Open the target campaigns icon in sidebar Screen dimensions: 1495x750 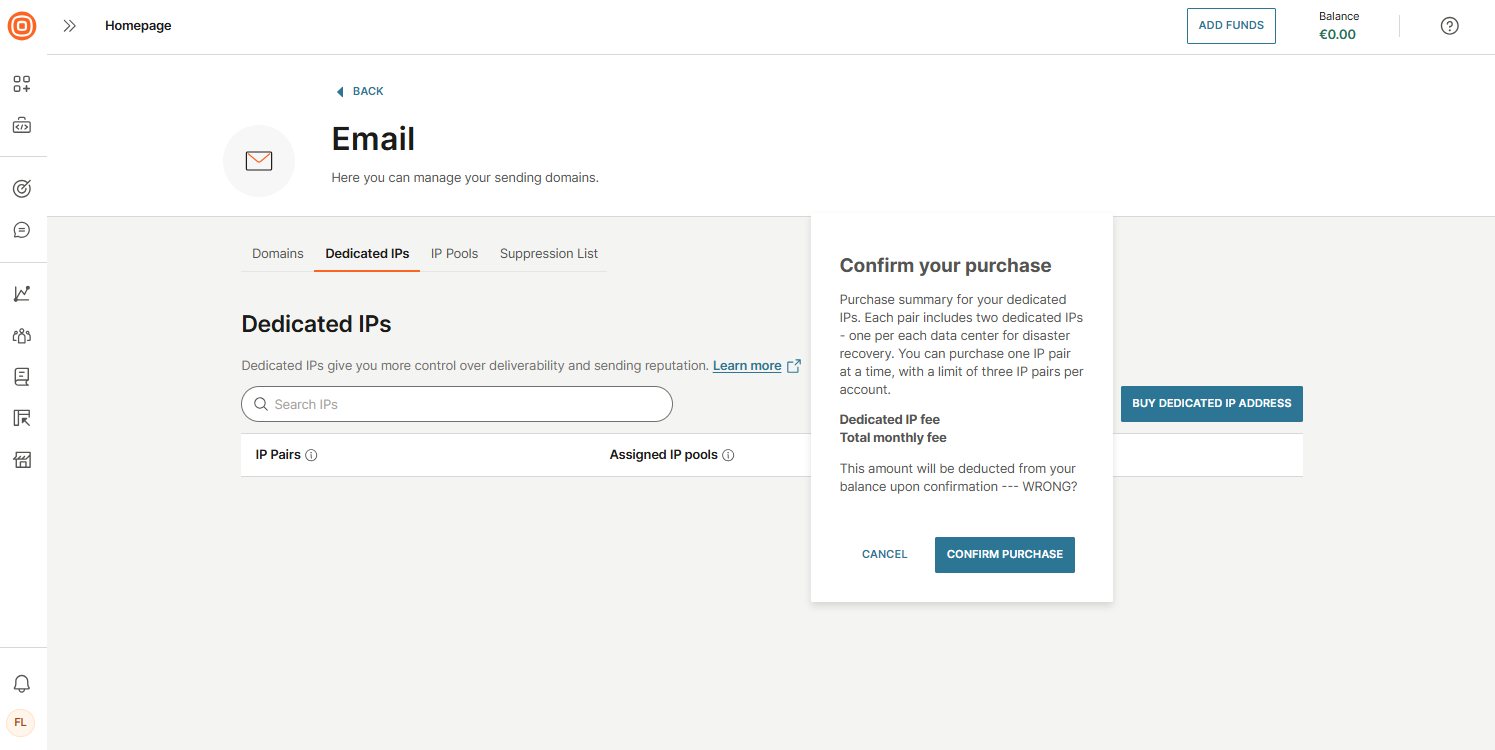coord(22,188)
